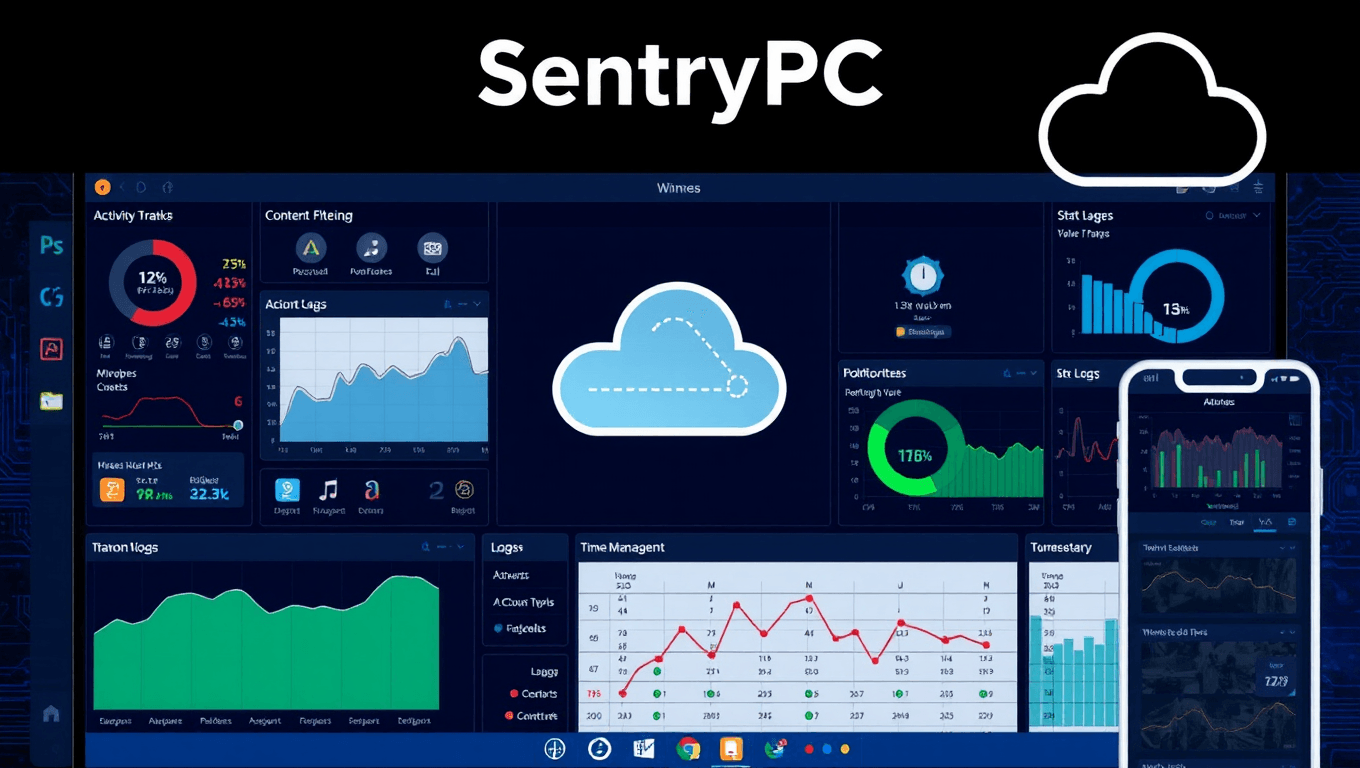
Task: Select the underlined tab on phone screen
Action: (x=1266, y=522)
